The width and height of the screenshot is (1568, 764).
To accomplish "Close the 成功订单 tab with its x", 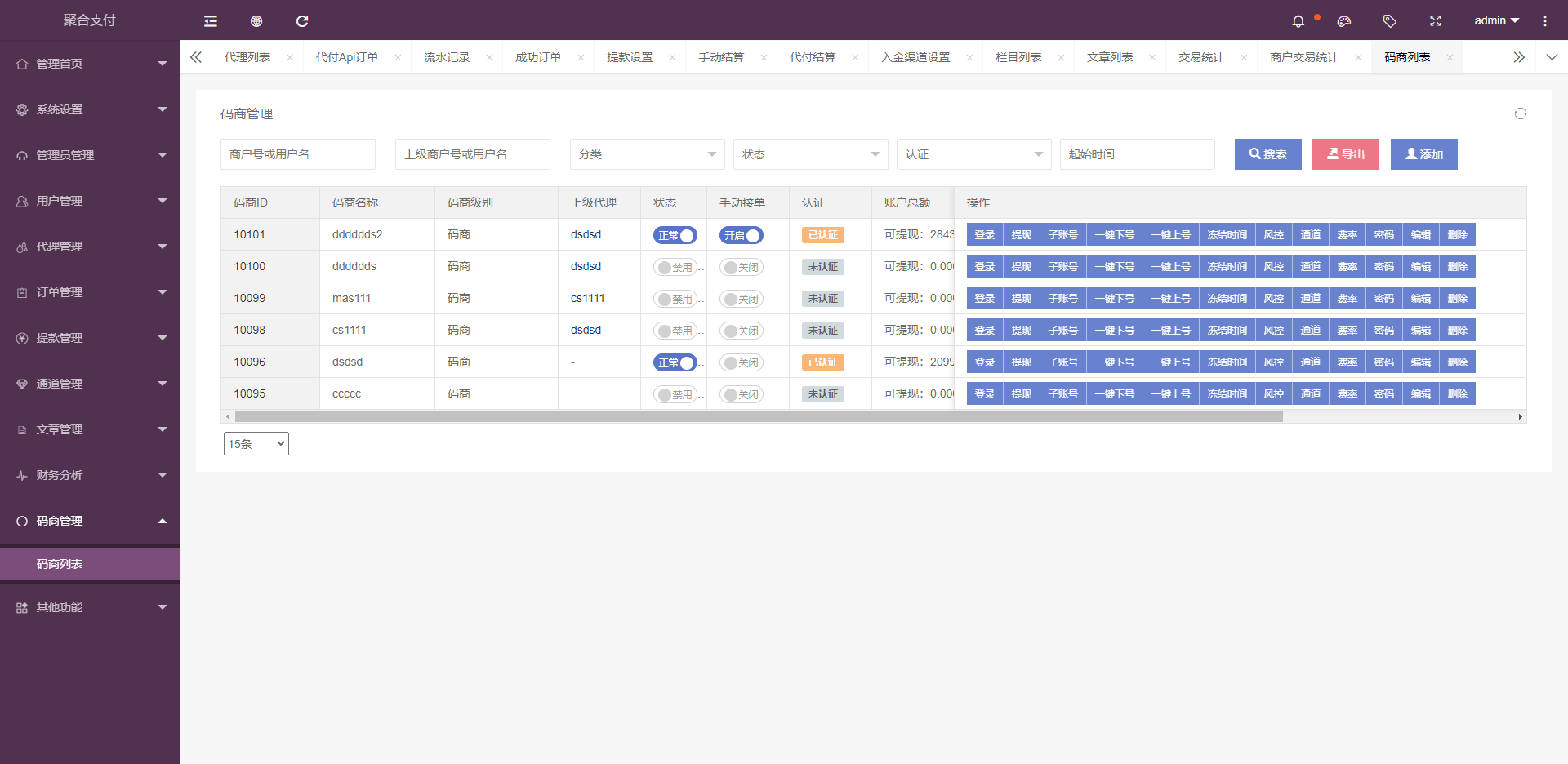I will click(581, 57).
